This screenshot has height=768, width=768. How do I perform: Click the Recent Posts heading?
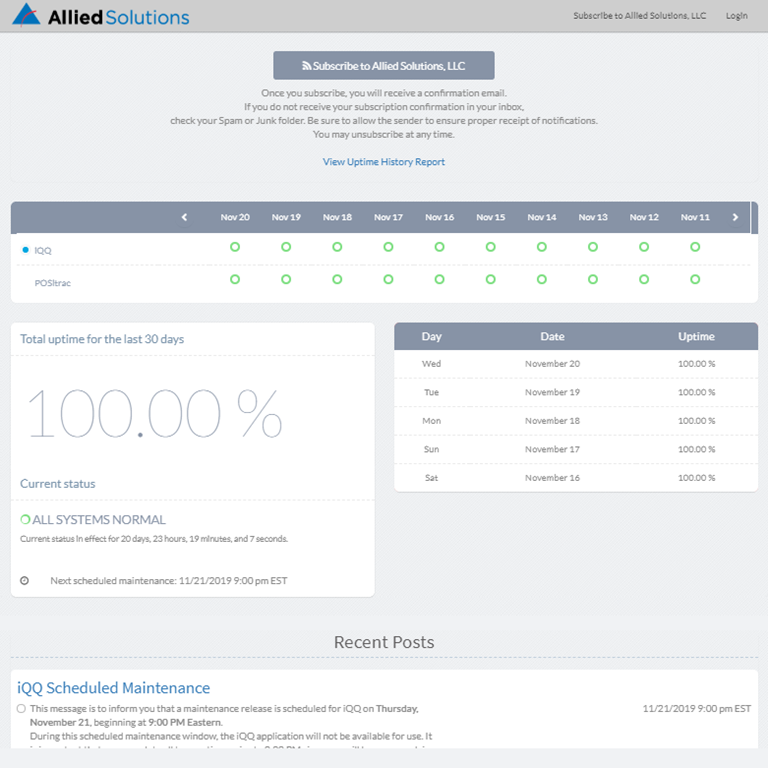pos(384,642)
